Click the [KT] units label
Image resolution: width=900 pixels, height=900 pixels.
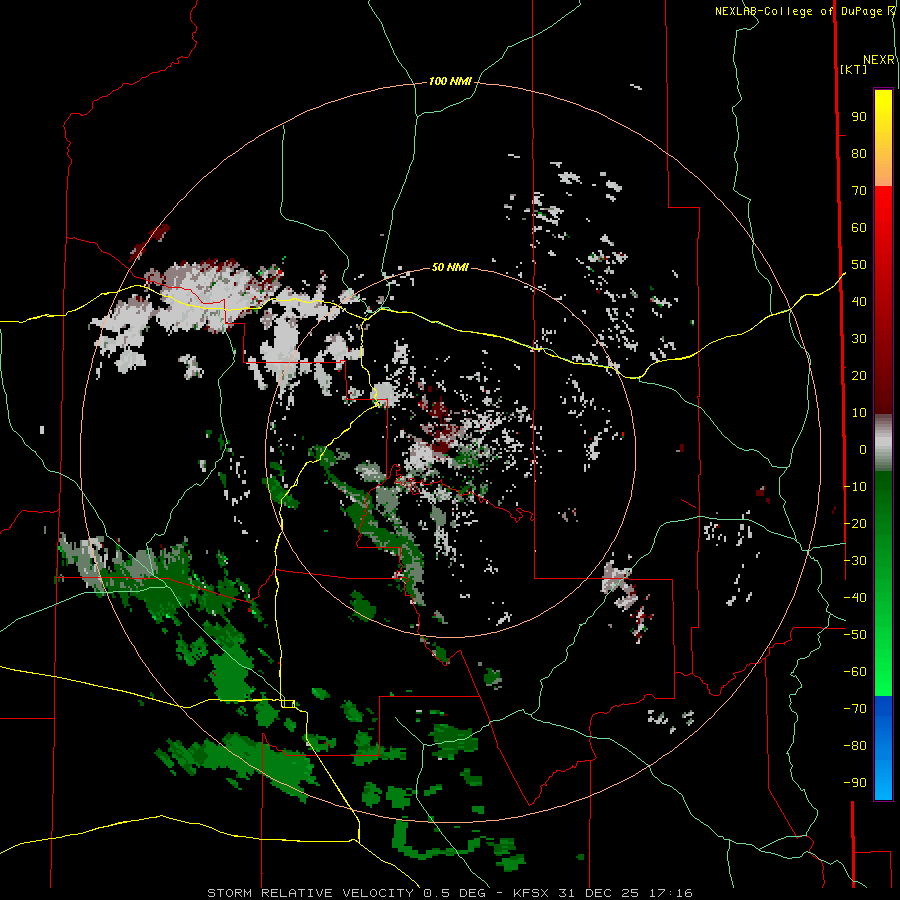(853, 69)
